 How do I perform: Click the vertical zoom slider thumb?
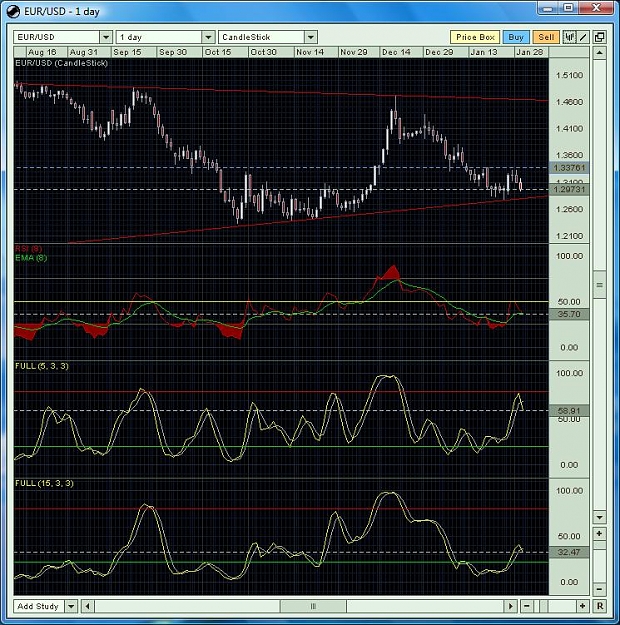(x=600, y=544)
